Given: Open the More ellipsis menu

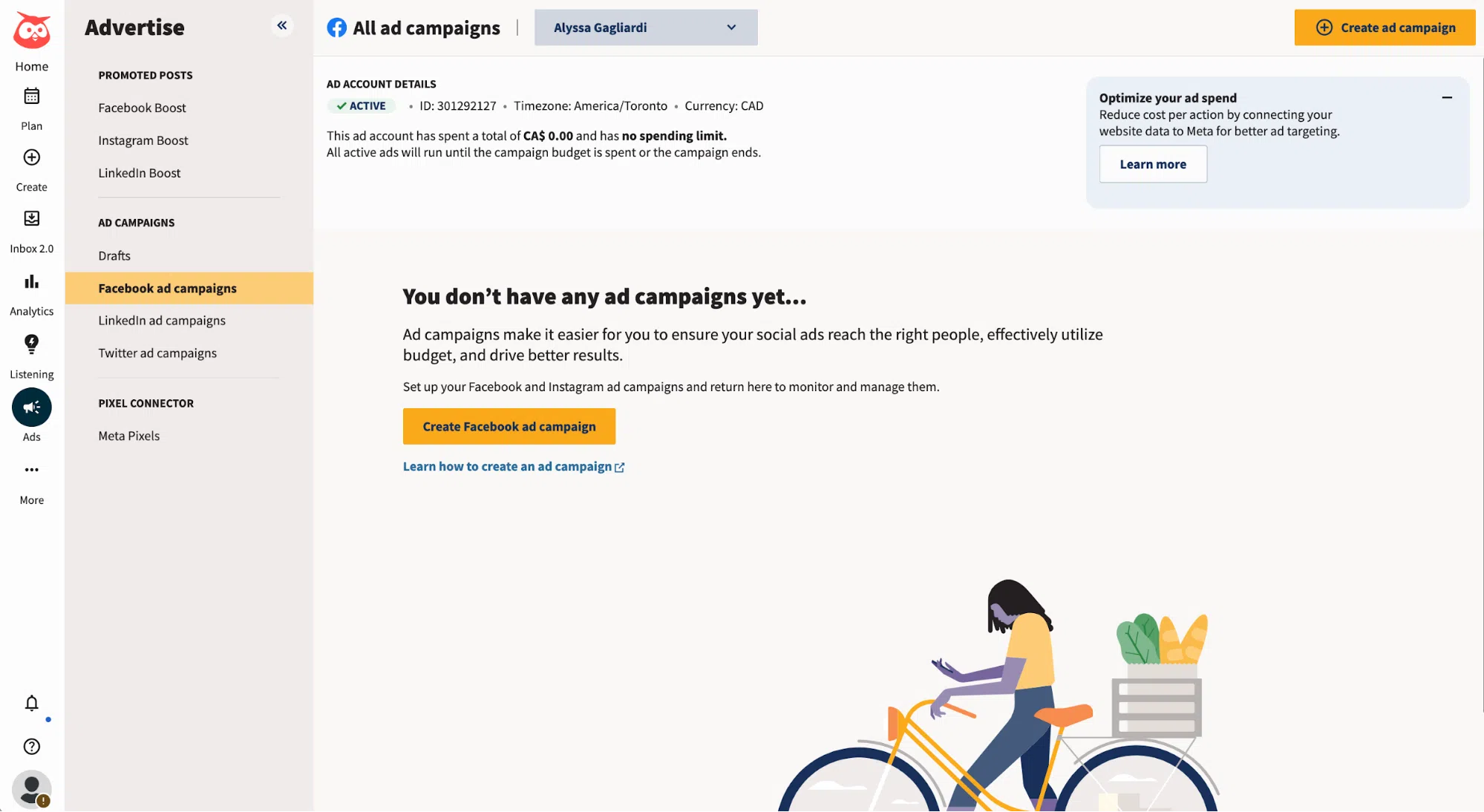Looking at the screenshot, I should pyautogui.click(x=30, y=470).
